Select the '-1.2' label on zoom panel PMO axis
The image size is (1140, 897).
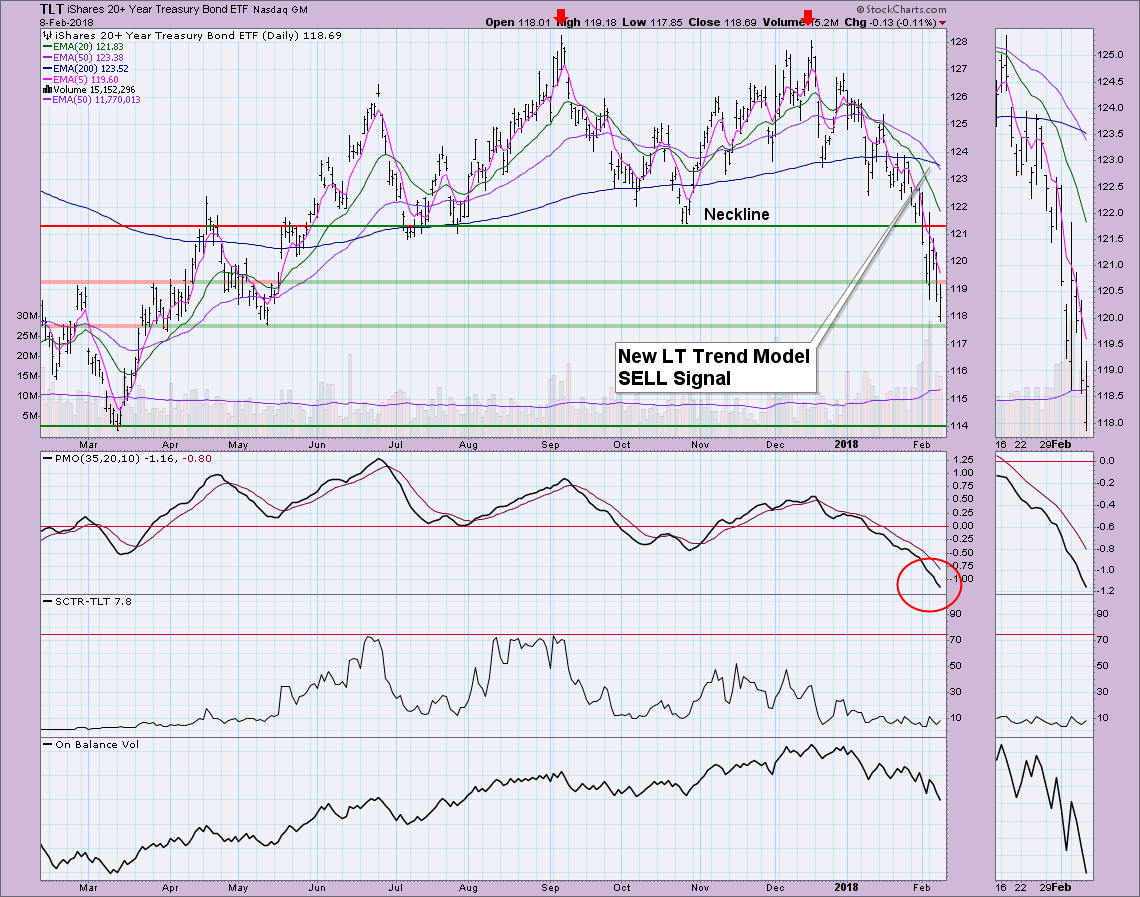[1106, 592]
